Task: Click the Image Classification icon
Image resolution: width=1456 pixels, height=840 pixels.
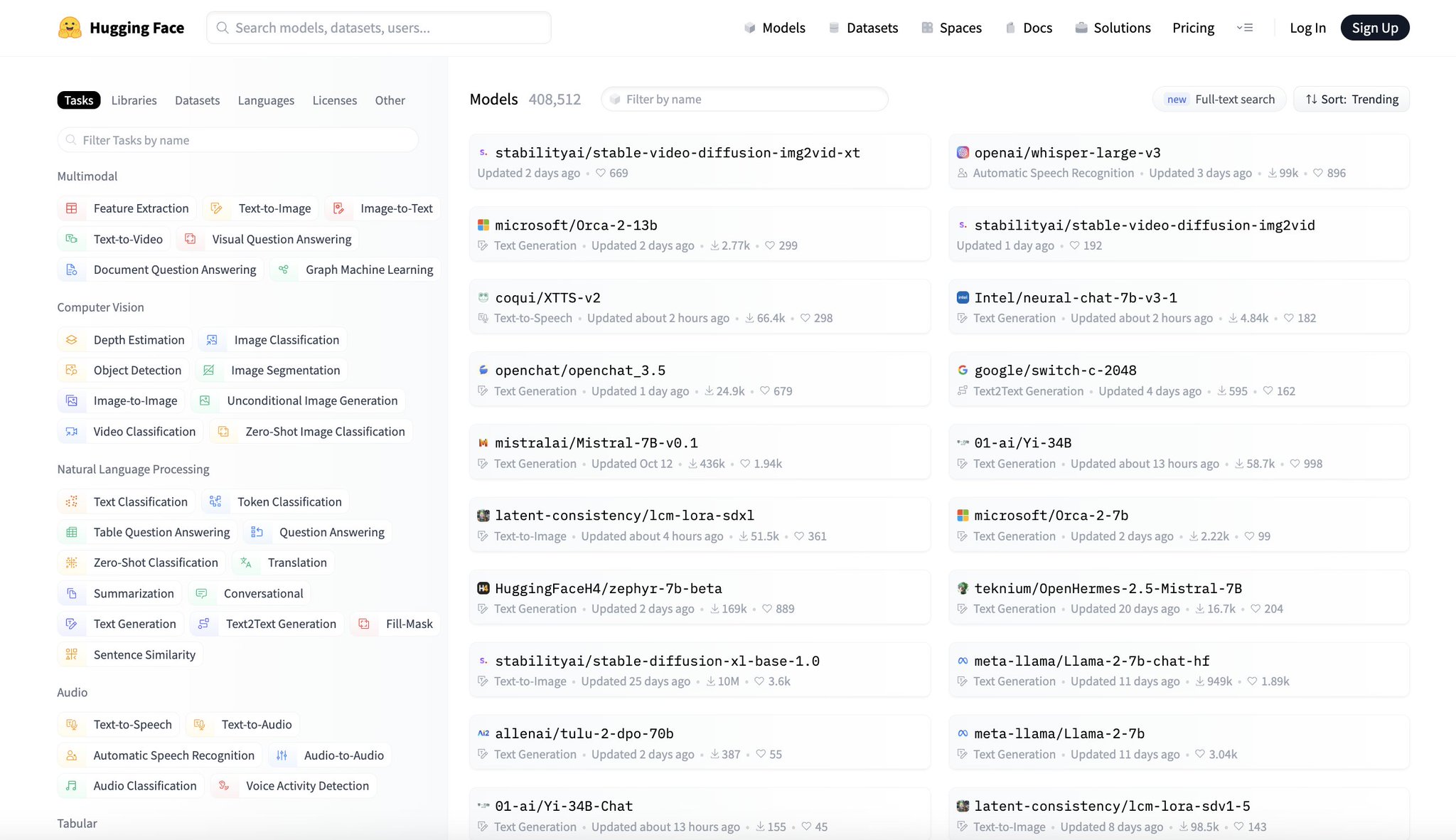Action: pos(212,340)
